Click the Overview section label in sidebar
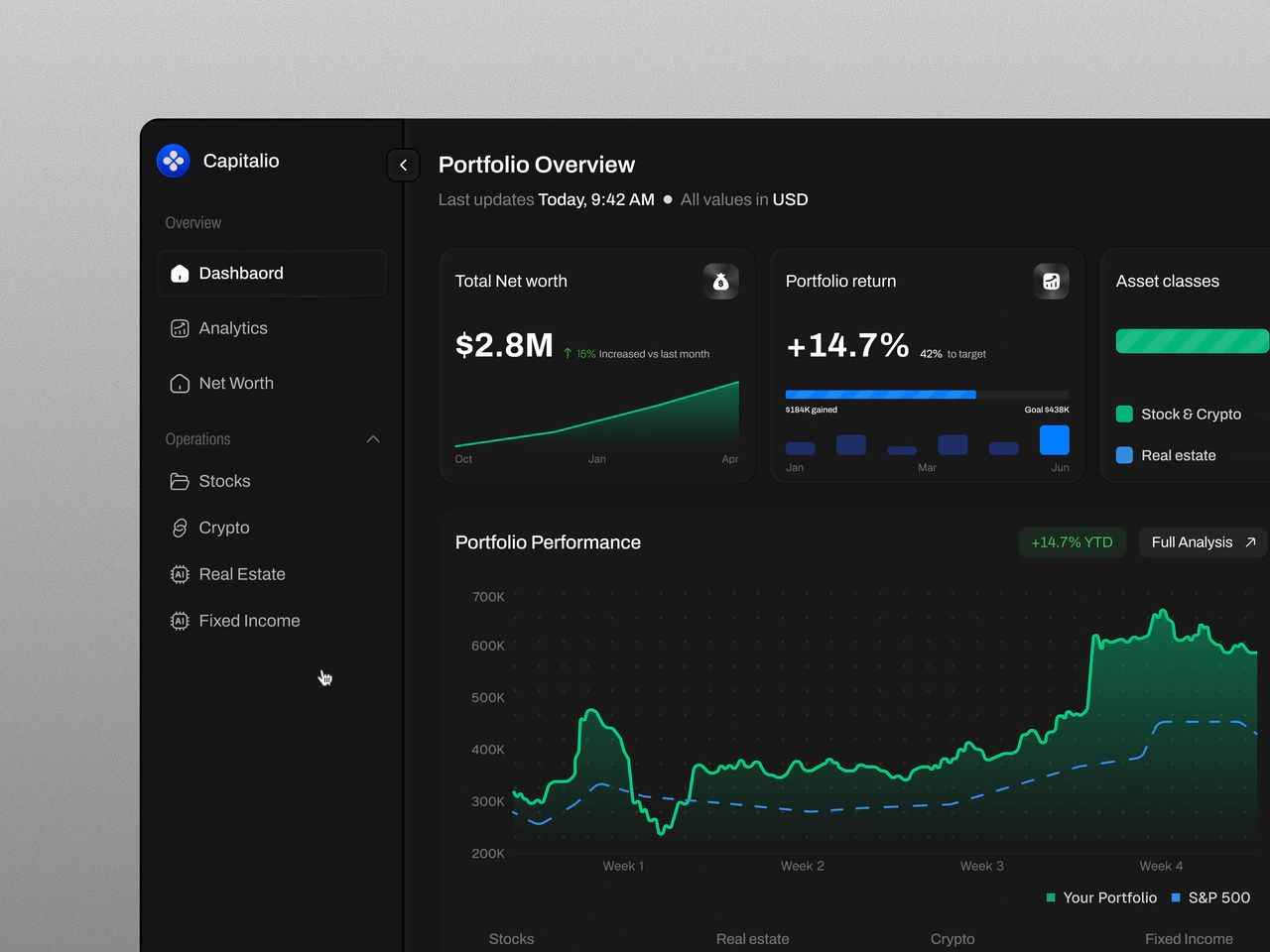This screenshot has height=952, width=1270. click(x=193, y=223)
